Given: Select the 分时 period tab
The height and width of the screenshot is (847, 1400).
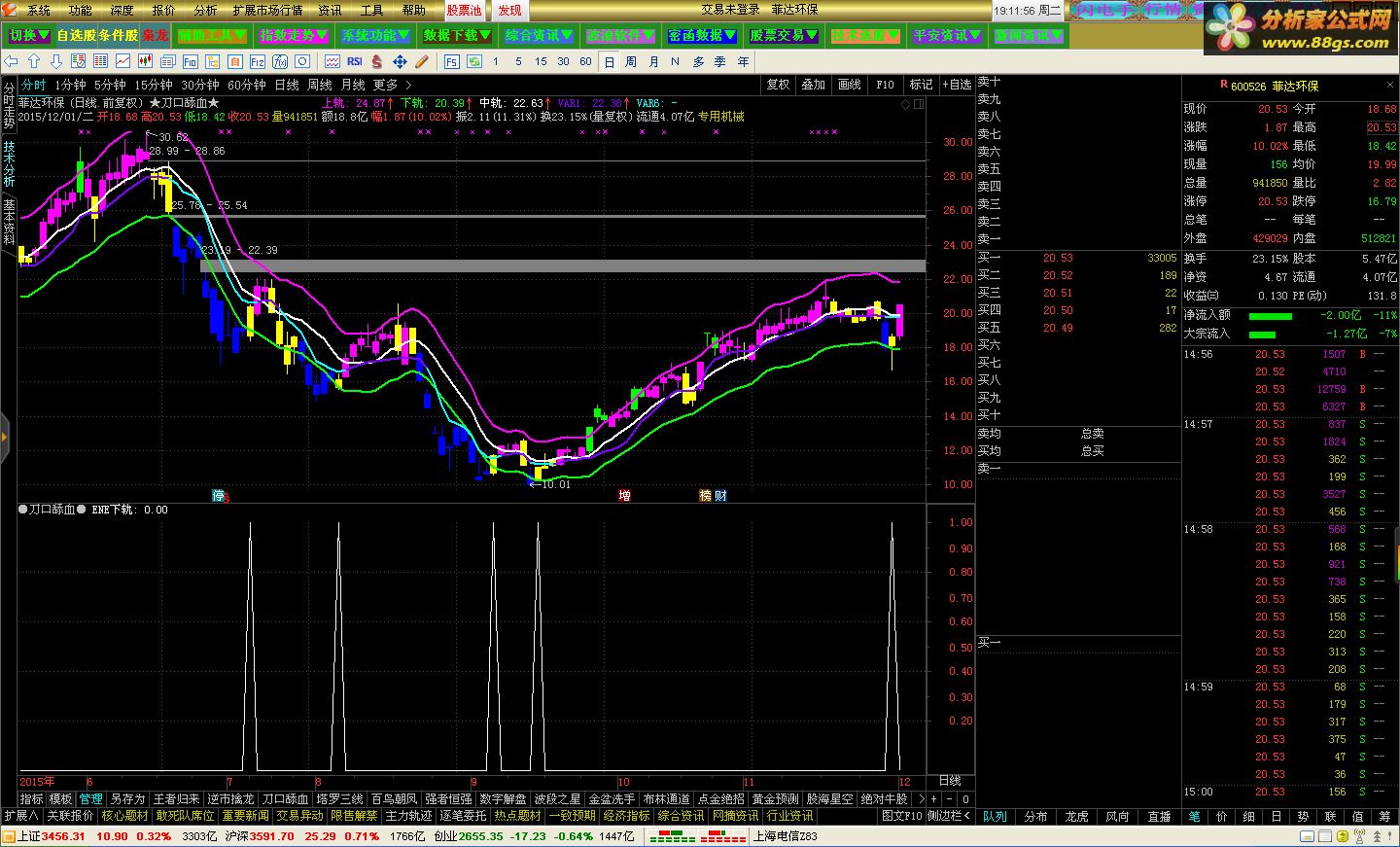Looking at the screenshot, I should click(x=33, y=85).
